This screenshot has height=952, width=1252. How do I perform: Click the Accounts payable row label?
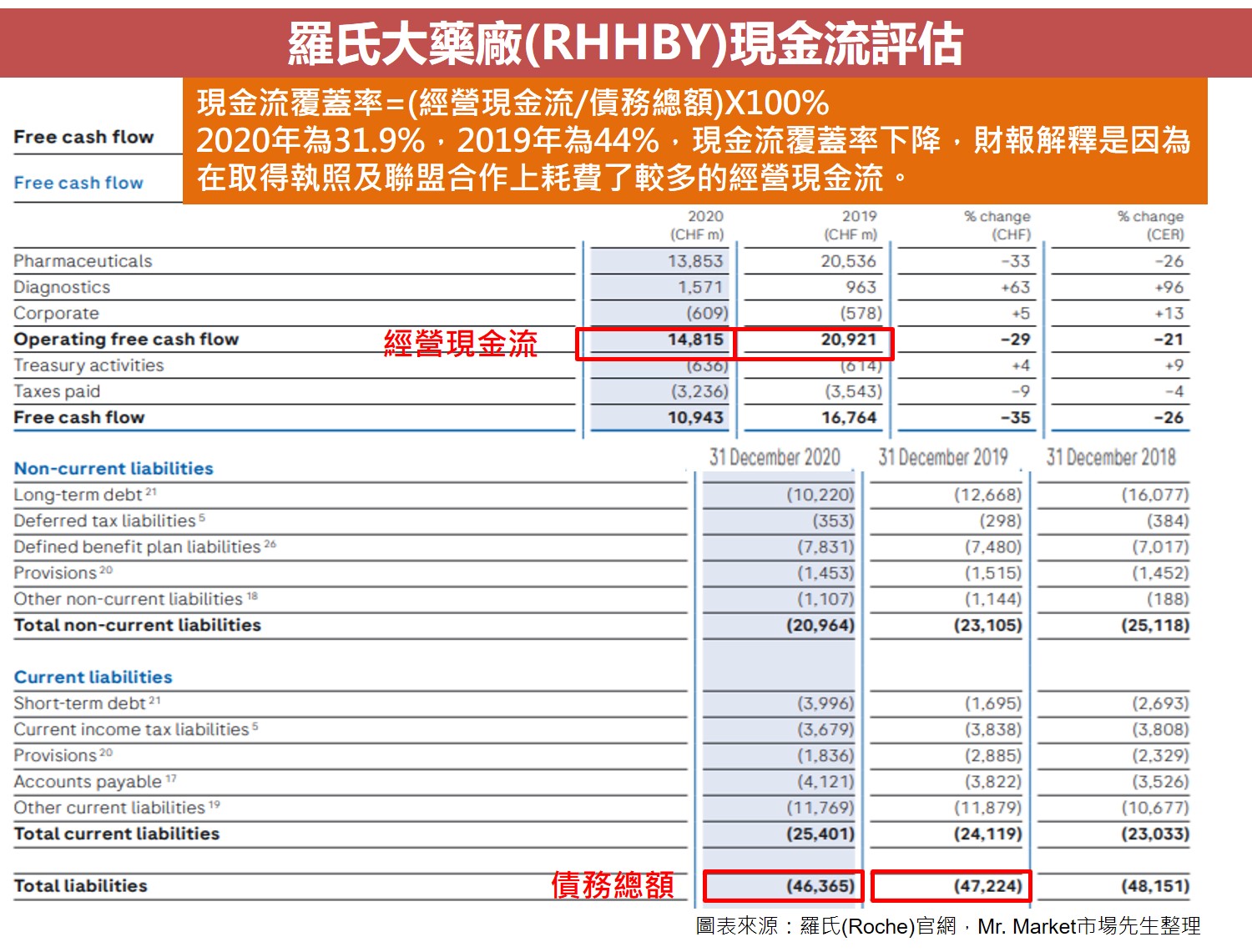tap(95, 782)
